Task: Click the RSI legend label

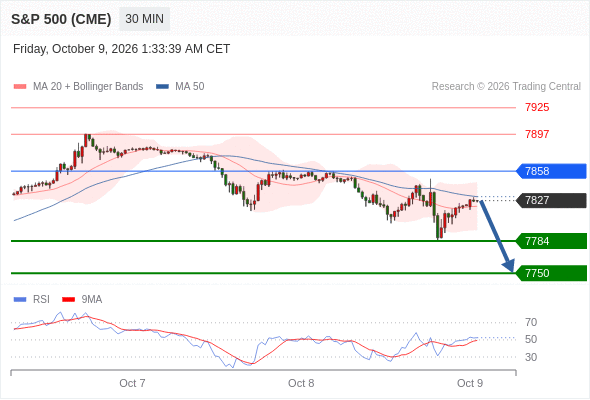Action: [41, 300]
